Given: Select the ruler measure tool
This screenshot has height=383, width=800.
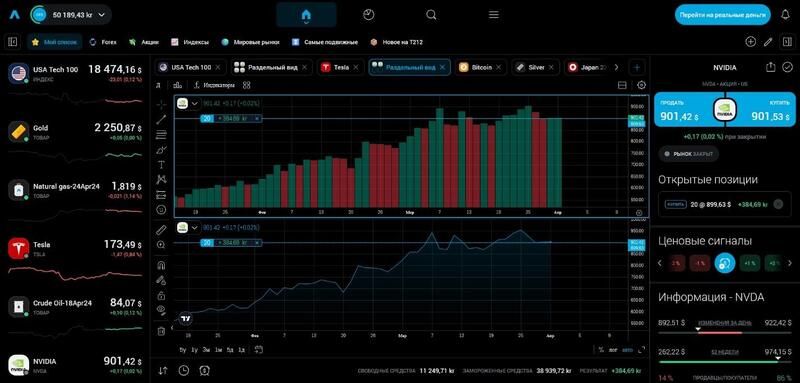Looking at the screenshot, I should coord(161,229).
